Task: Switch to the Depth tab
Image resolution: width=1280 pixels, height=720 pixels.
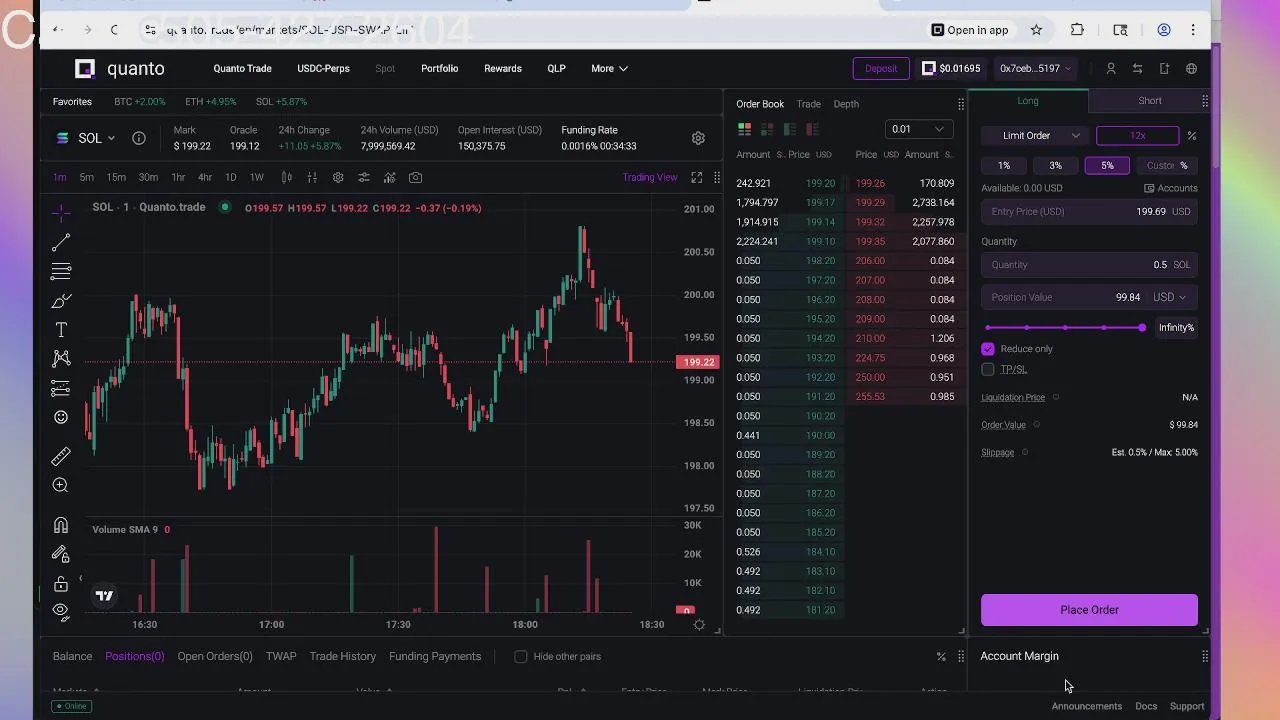Action: coord(846,104)
